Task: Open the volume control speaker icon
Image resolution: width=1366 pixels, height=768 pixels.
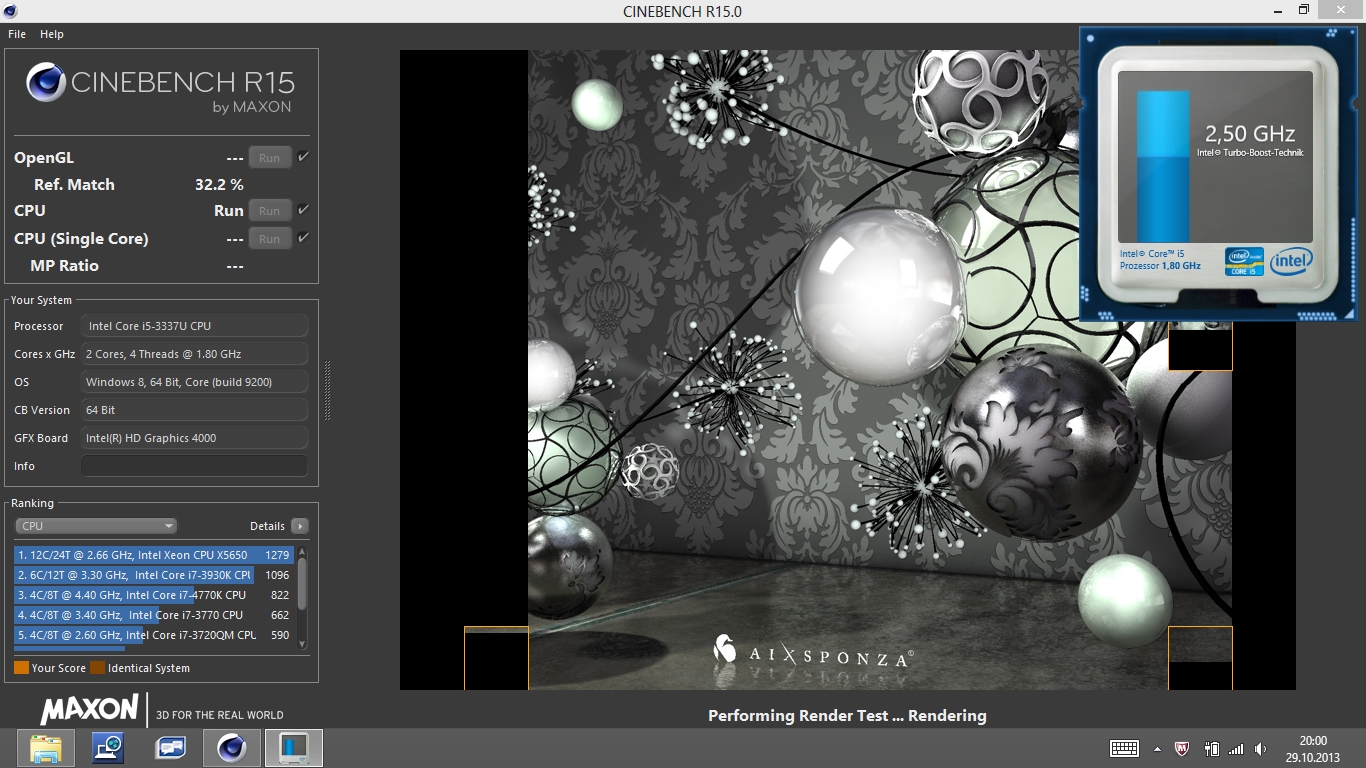Action: point(1260,748)
